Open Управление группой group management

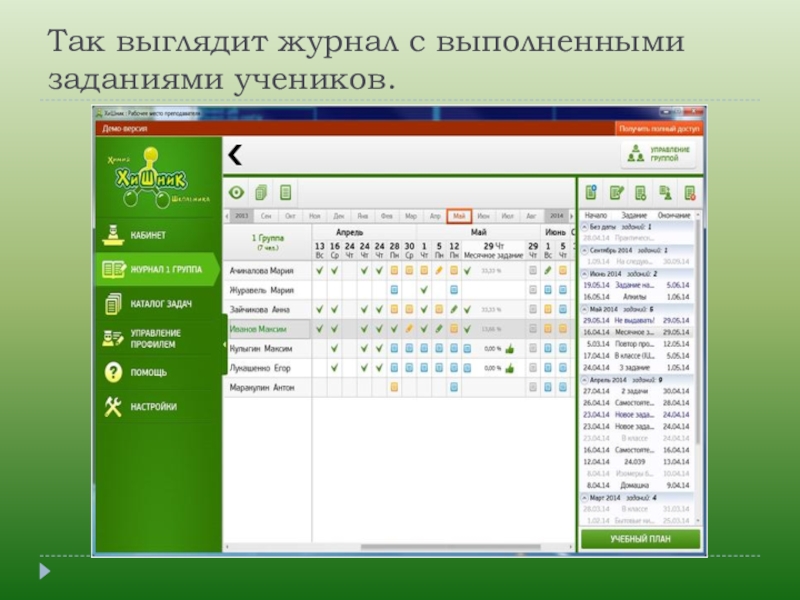pyautogui.click(x=659, y=154)
